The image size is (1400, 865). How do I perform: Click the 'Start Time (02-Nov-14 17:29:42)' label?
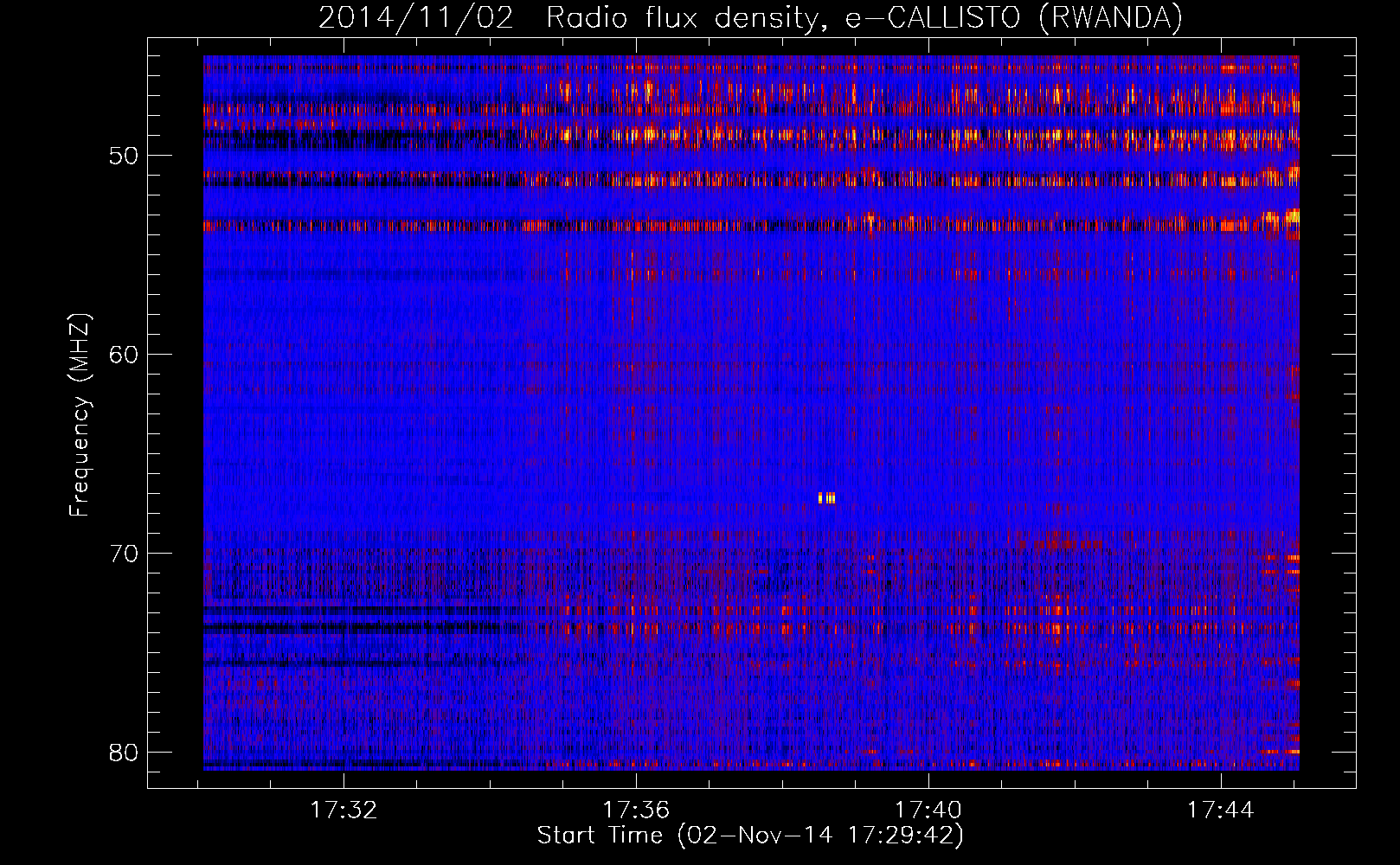pyautogui.click(x=750, y=836)
